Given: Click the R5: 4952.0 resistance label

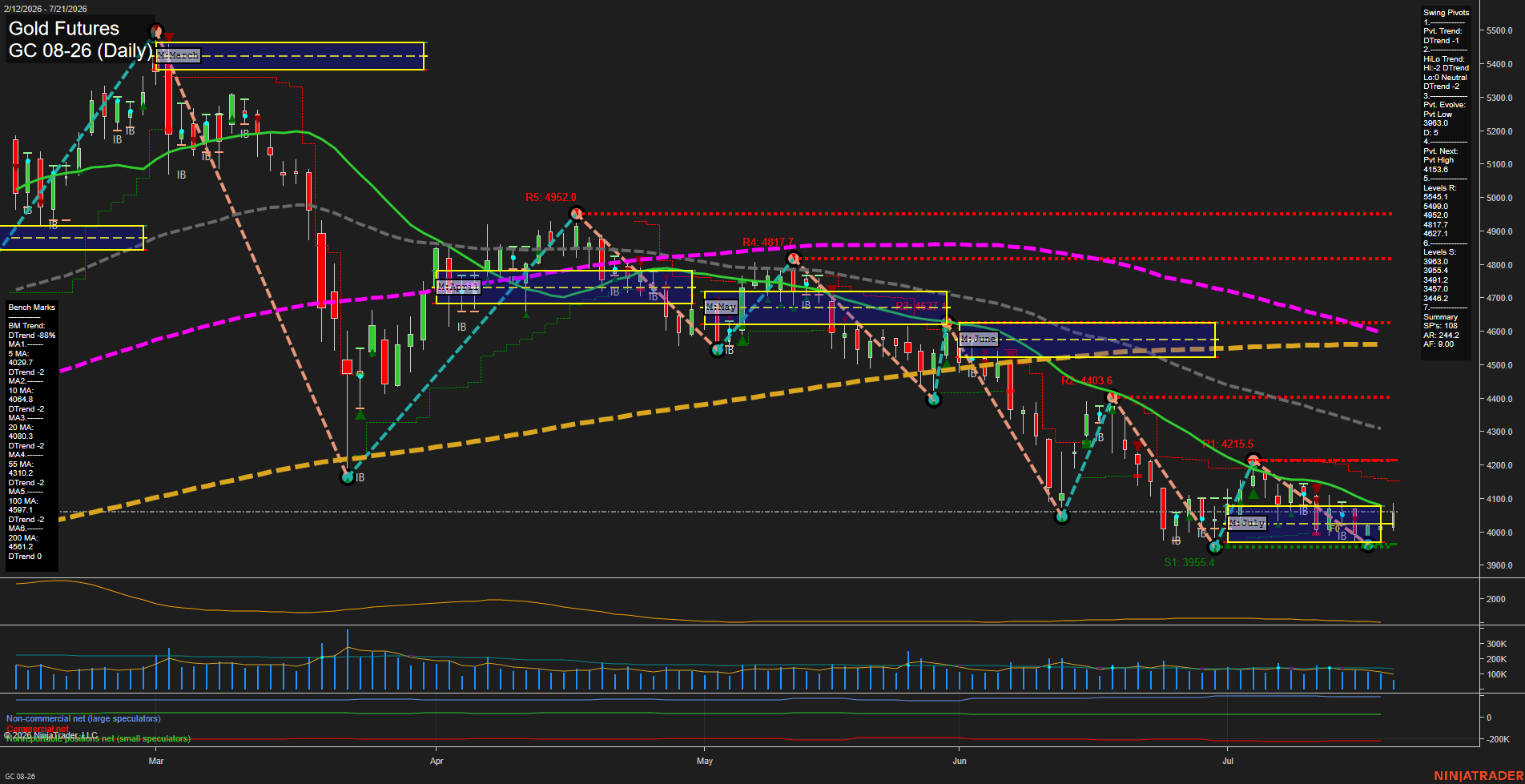Looking at the screenshot, I should coord(550,198).
